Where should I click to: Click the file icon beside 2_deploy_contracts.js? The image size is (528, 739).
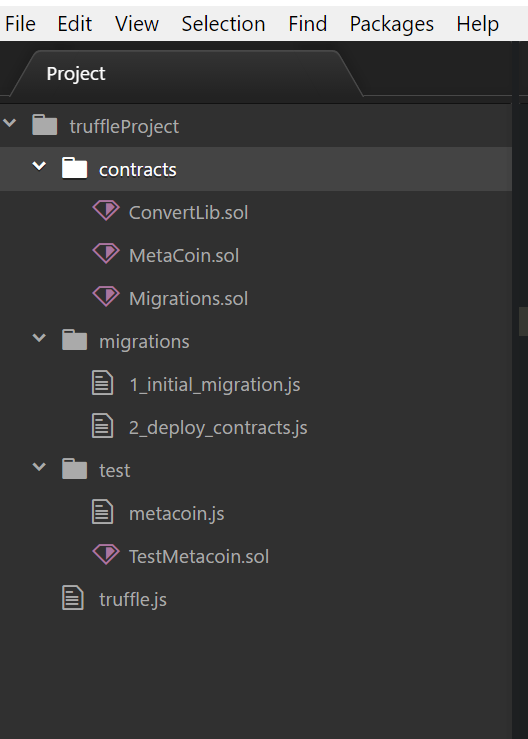(102, 426)
